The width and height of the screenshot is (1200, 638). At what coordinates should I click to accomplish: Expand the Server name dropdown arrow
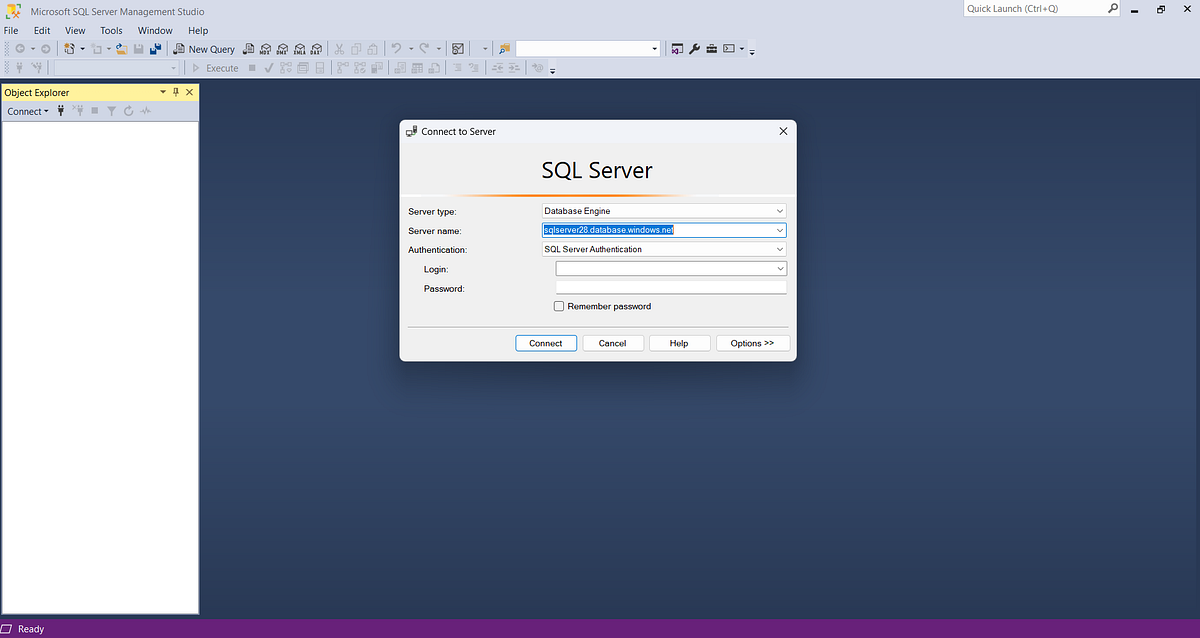(x=780, y=230)
